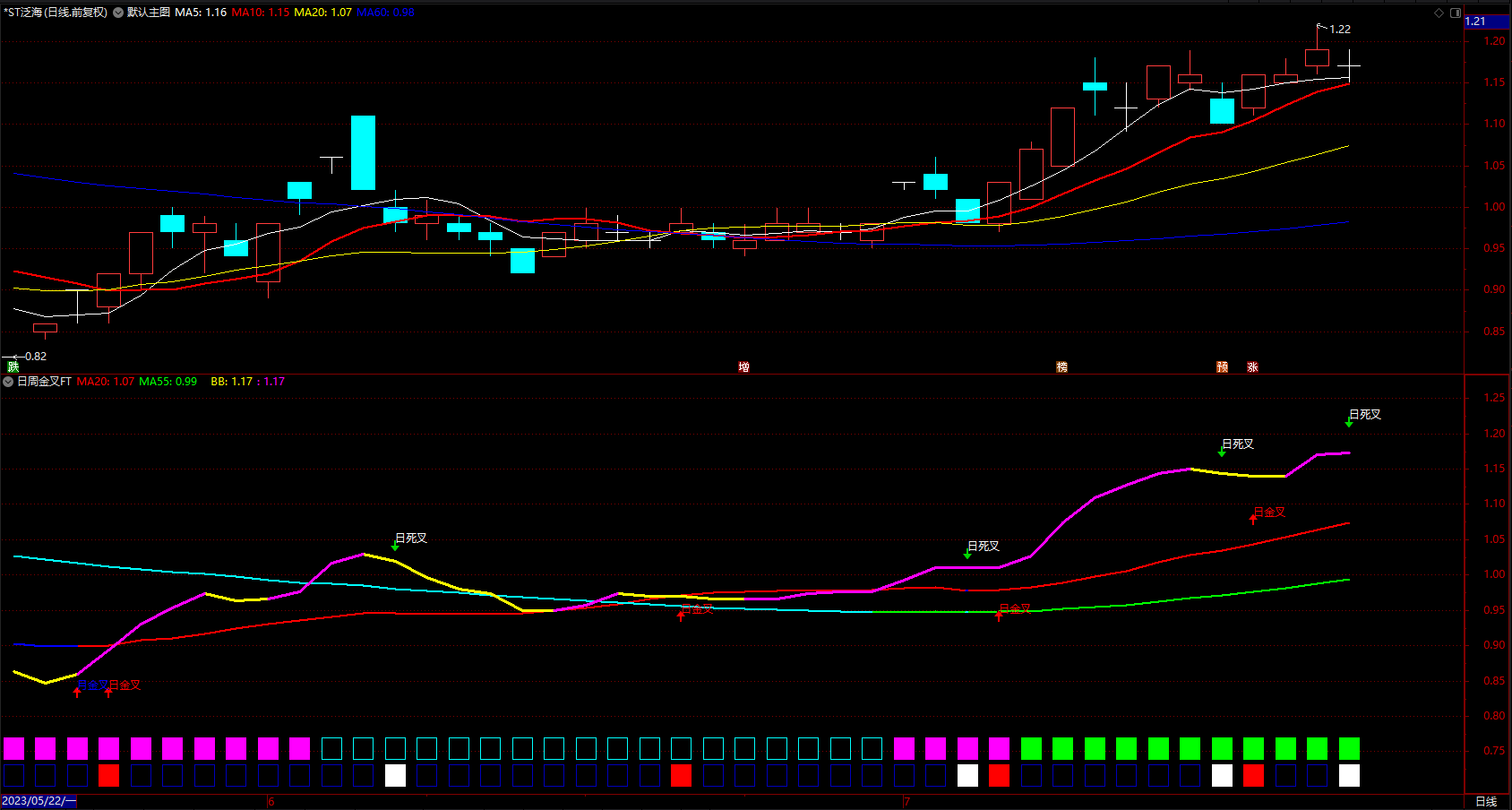The height and width of the screenshot is (810, 1512).
Task: Click the 日周金叉FT sub-indicator name
Action: coord(44,382)
